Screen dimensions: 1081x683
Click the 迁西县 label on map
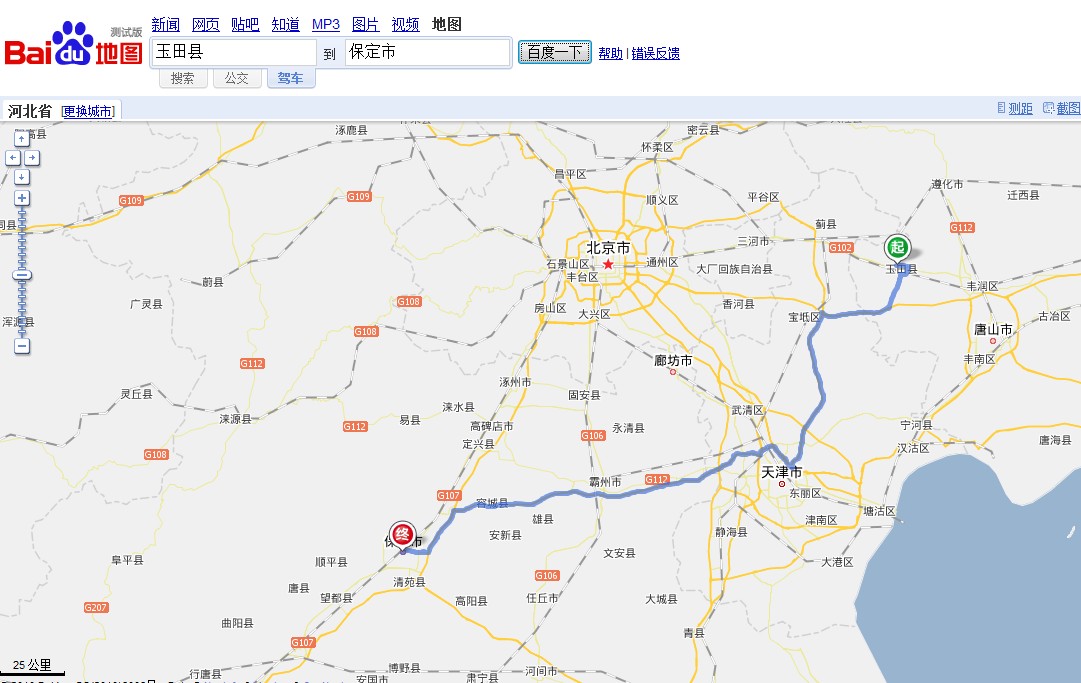(1023, 195)
